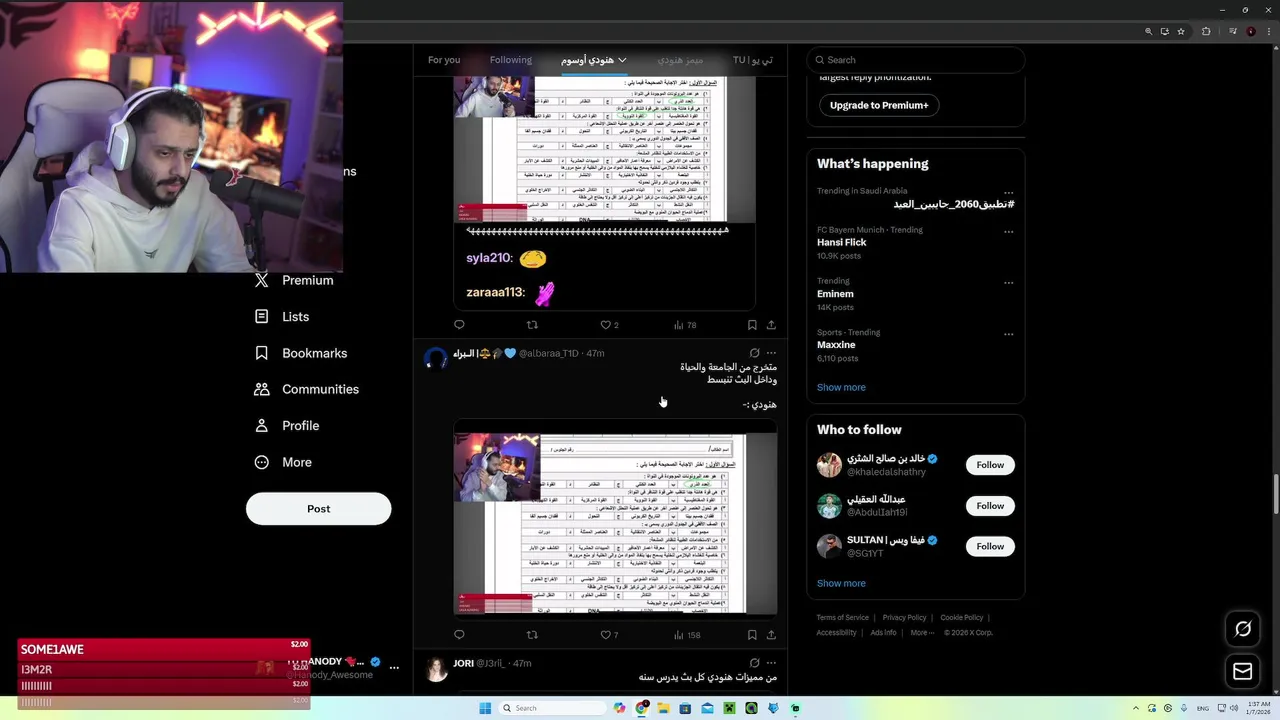Focus the X Search field
The height and width of the screenshot is (720, 1280).
[x=916, y=60]
